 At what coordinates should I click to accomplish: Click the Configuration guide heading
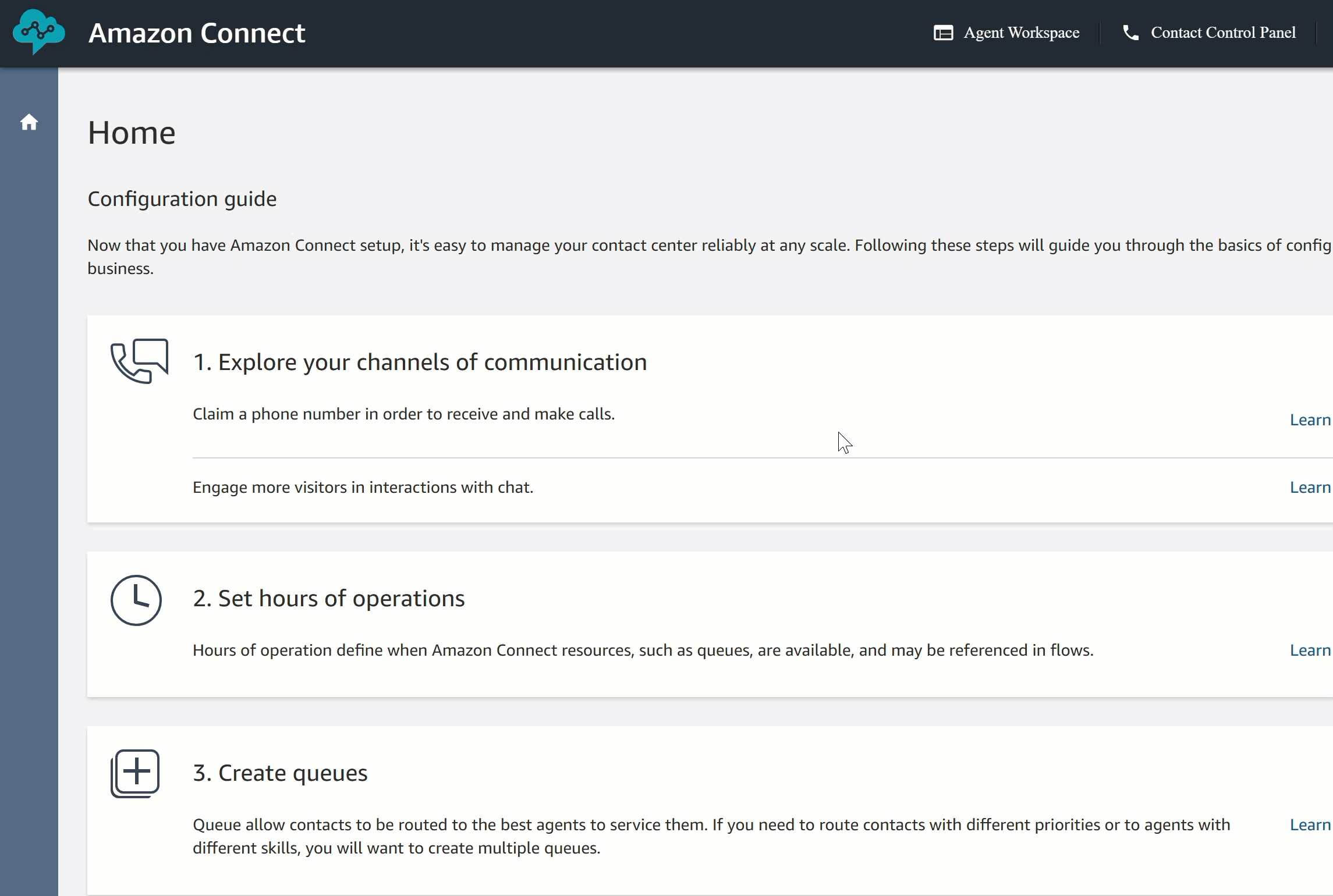[x=182, y=199]
